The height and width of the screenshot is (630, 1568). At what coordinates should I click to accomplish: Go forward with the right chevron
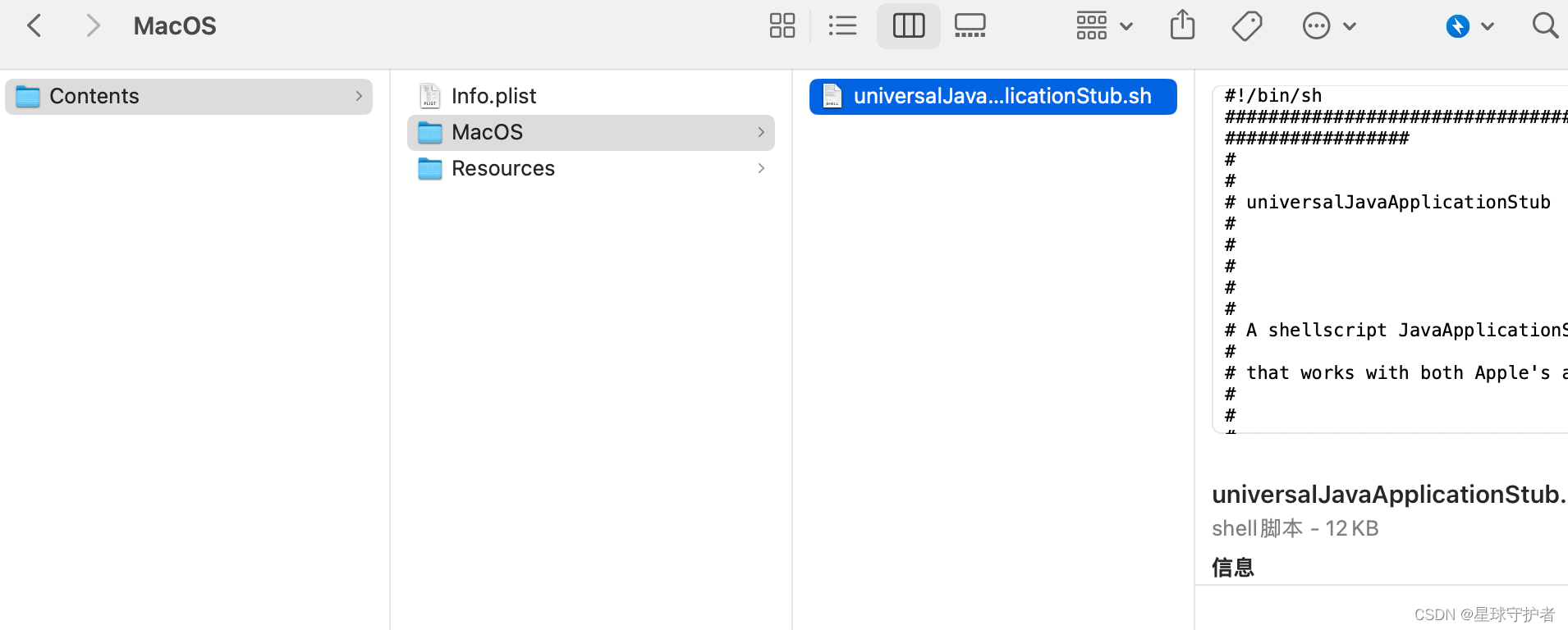pos(94,25)
